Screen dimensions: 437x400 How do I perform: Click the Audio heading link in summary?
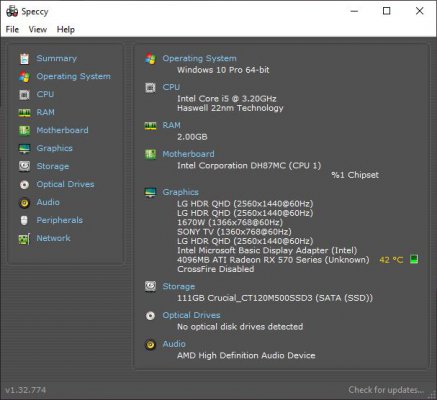174,344
